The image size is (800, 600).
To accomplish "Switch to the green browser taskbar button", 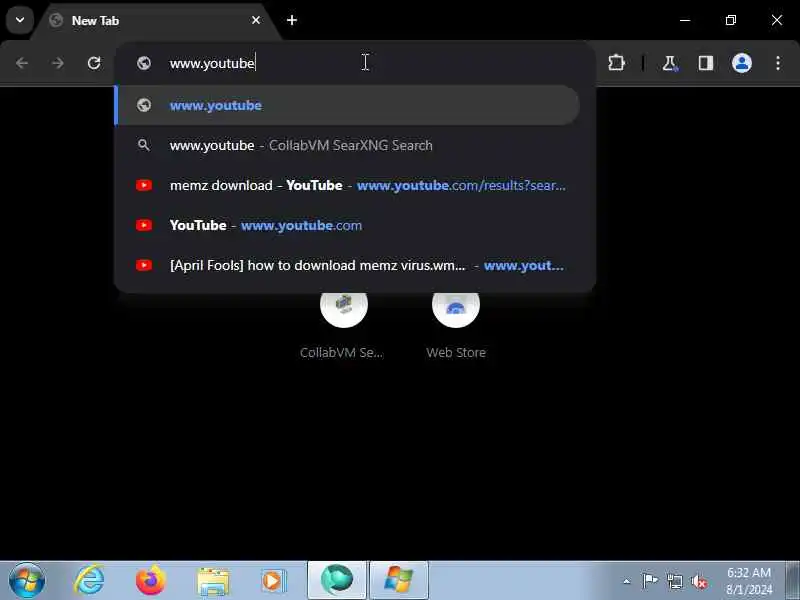I will (337, 580).
